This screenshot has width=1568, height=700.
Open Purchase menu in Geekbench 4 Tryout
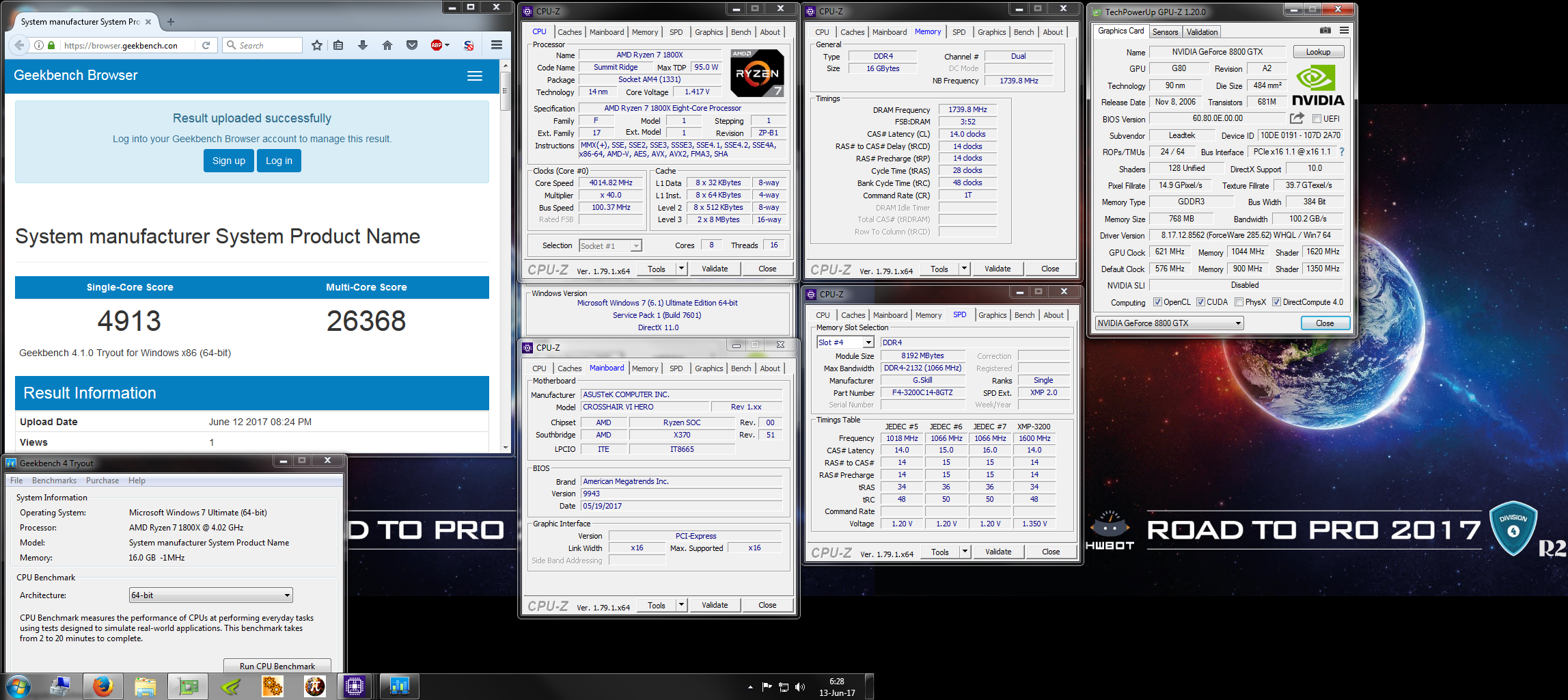pyautogui.click(x=102, y=481)
